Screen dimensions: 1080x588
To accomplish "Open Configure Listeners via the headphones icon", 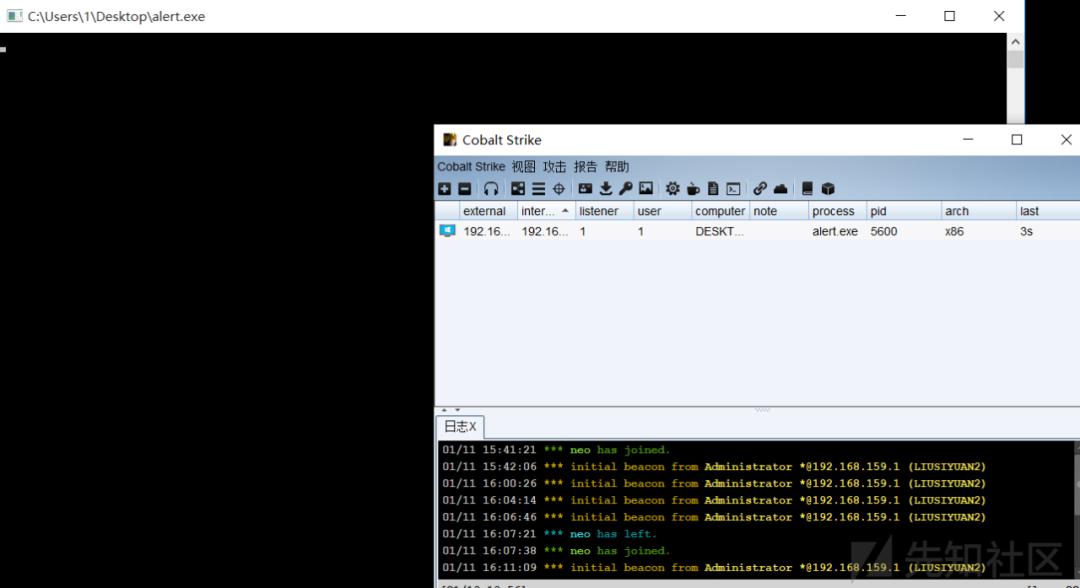I will point(490,189).
